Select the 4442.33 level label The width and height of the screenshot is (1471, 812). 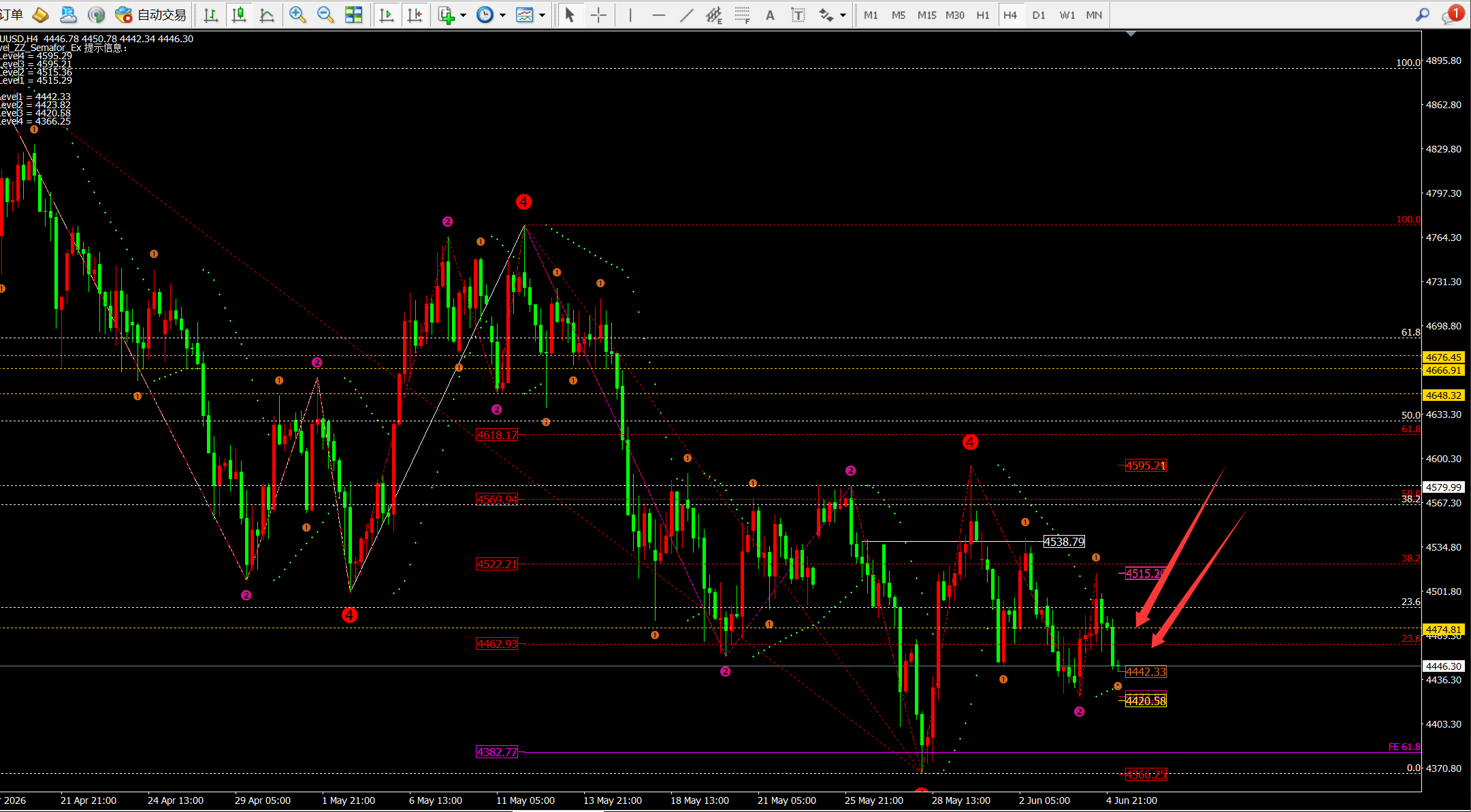tap(1146, 672)
